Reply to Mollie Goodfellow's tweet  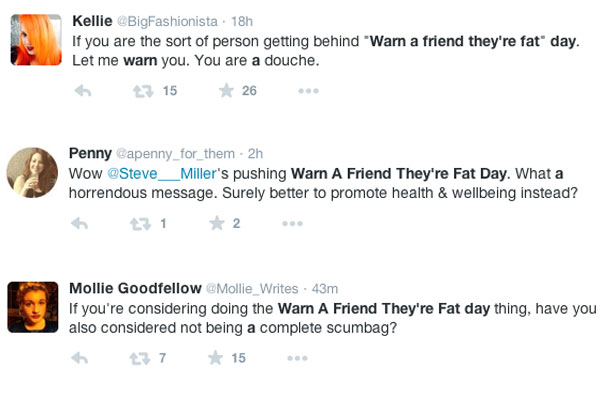(x=79, y=358)
